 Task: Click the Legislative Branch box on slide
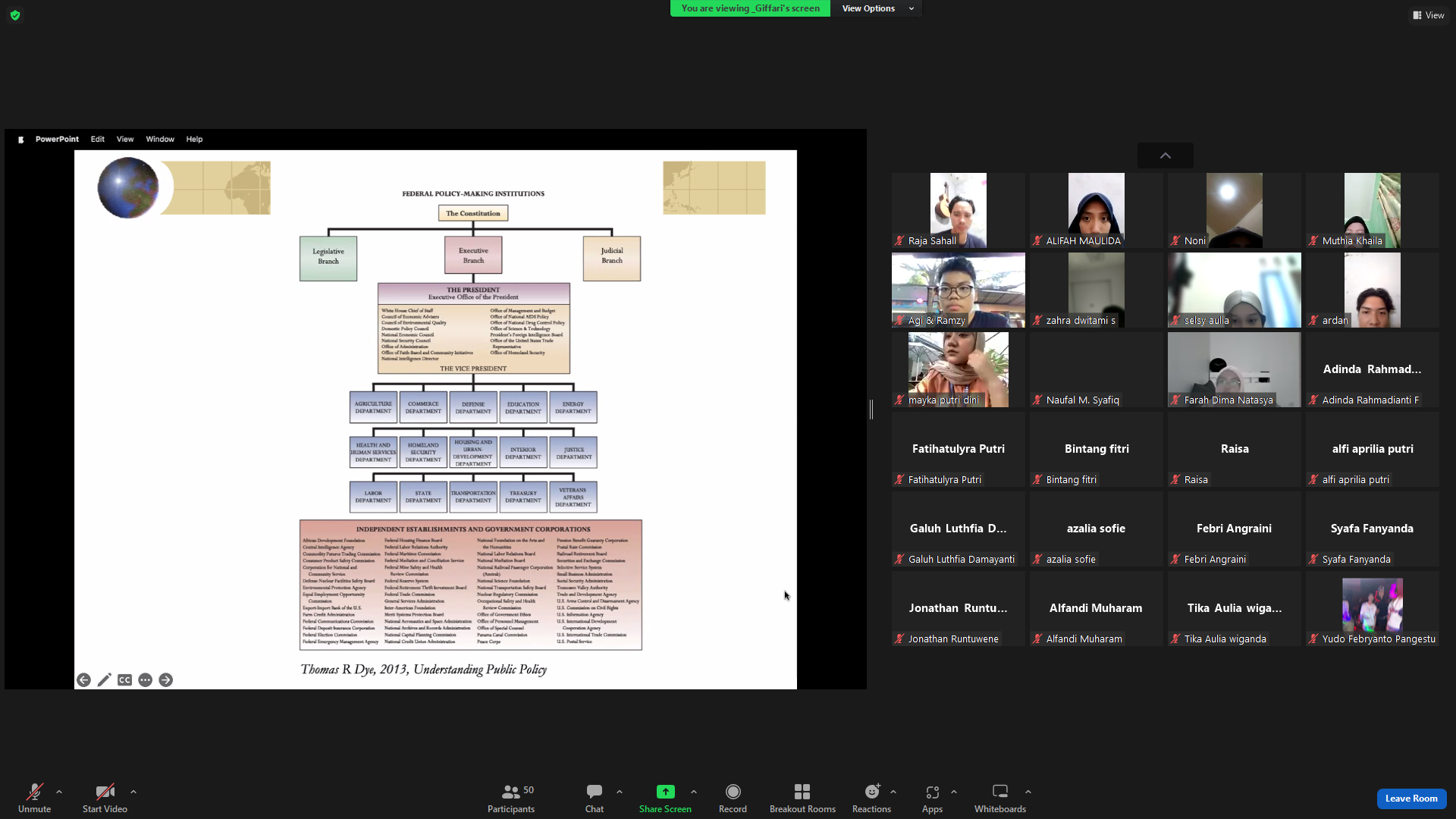[x=328, y=258]
